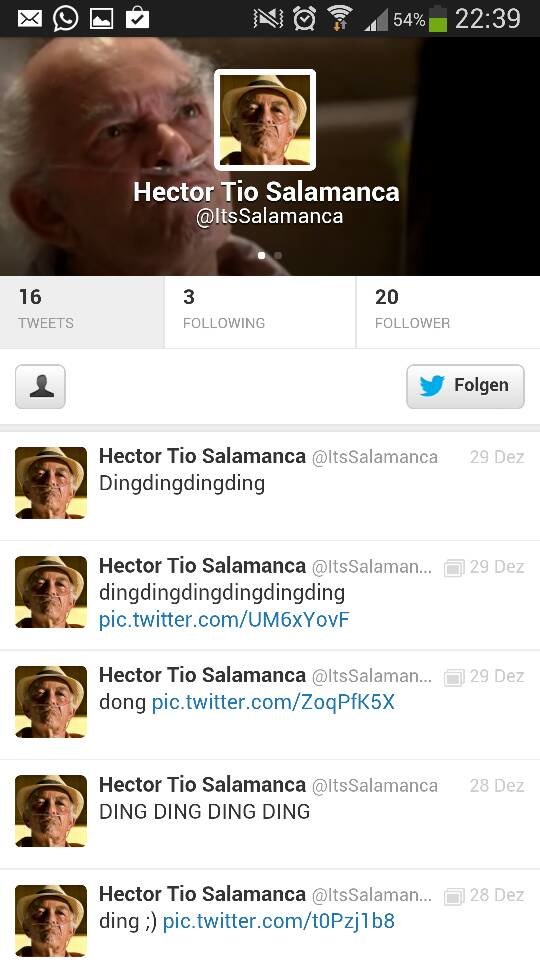The height and width of the screenshot is (960, 540).
Task: Open the mail notification icon in status bar
Action: (29, 18)
